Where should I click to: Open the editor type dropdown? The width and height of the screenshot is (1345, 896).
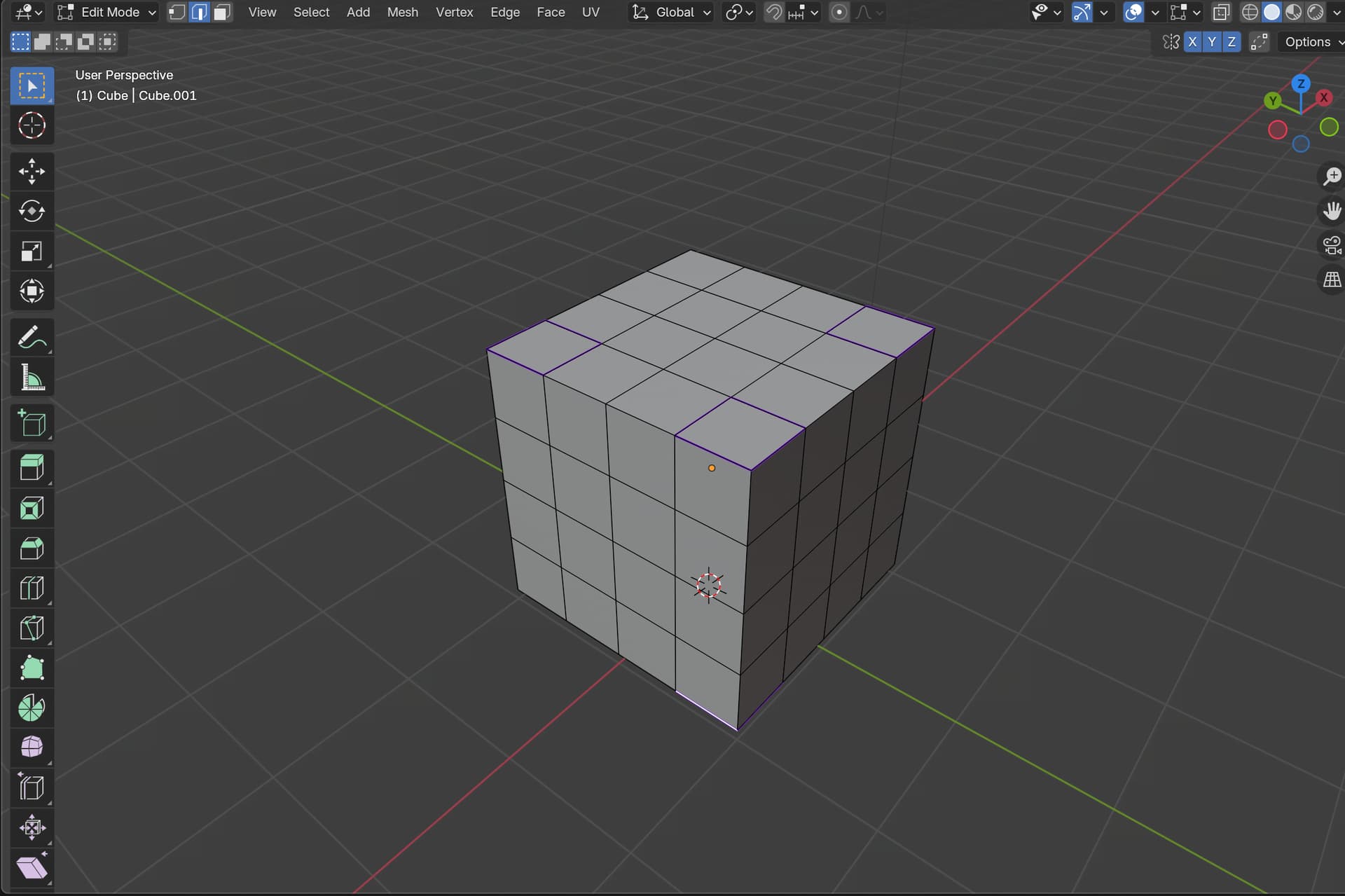pos(28,12)
